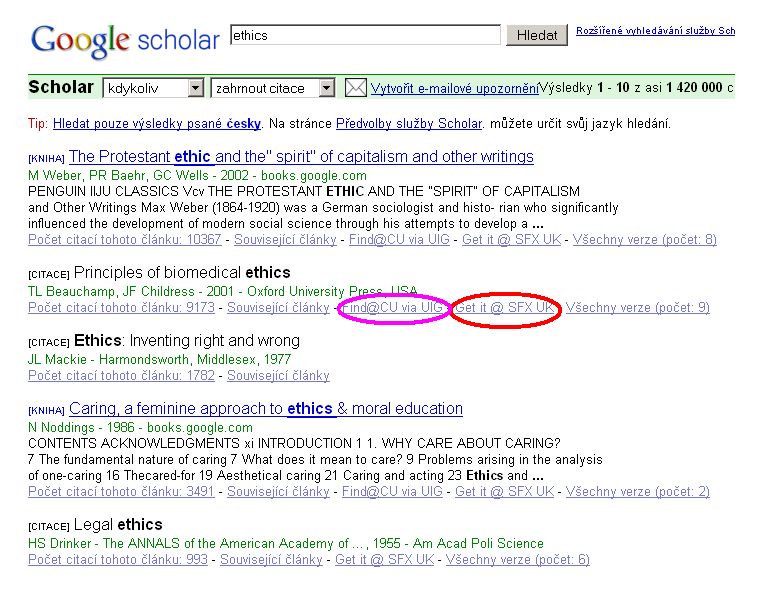Screen dimensions: 779x610
Task: Click 'Vytvořit e-mailové upozornění' link
Action: (x=454, y=88)
